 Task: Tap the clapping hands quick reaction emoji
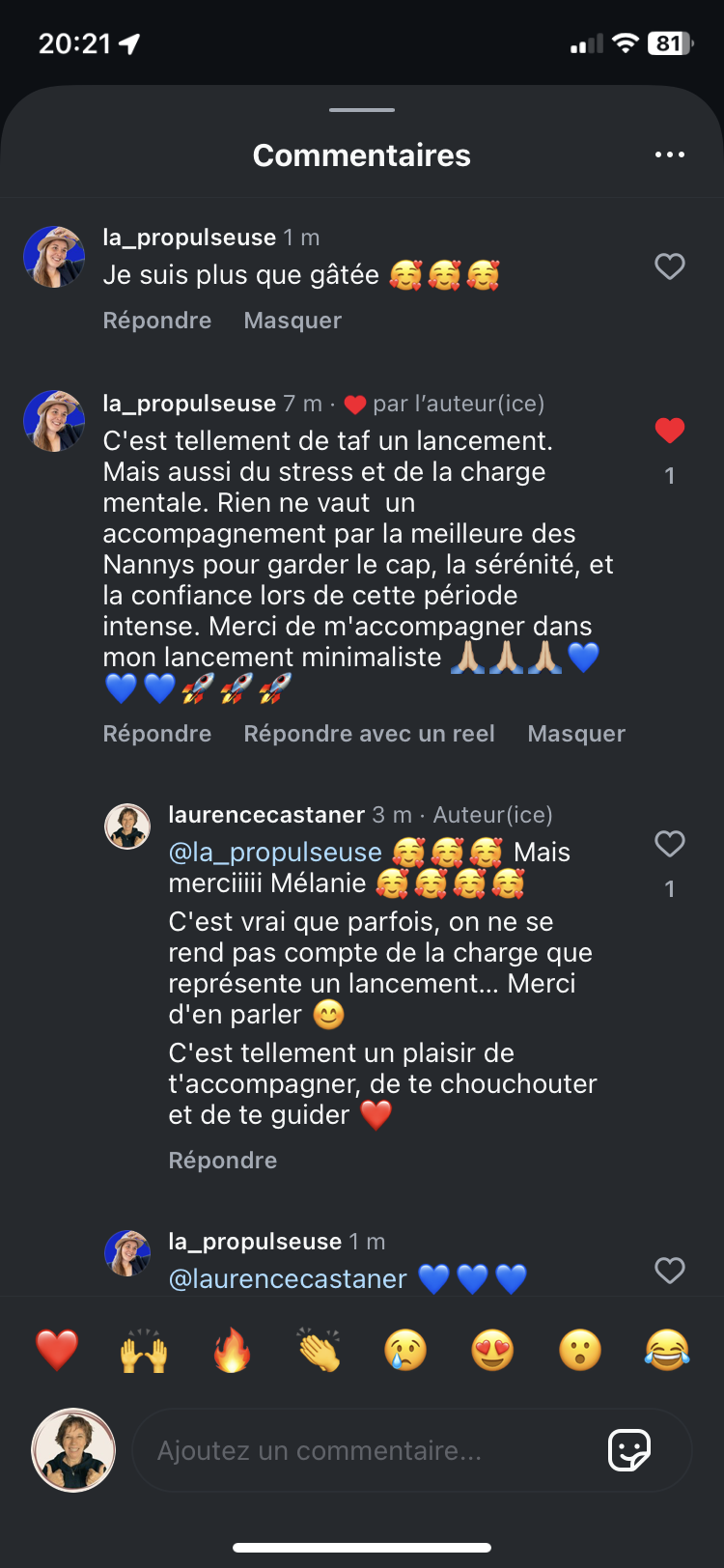pos(319,1350)
